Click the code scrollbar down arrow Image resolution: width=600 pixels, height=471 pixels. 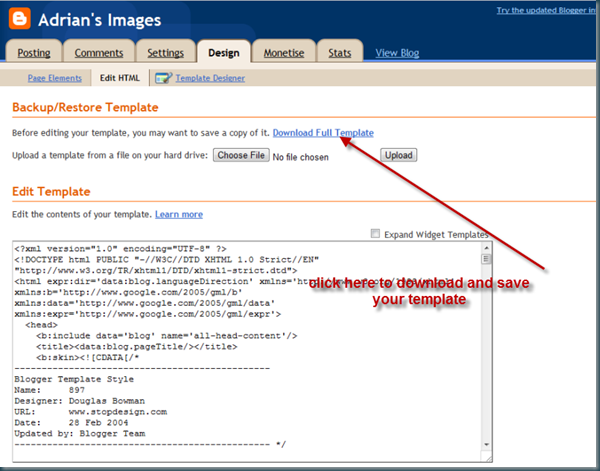[x=486, y=445]
